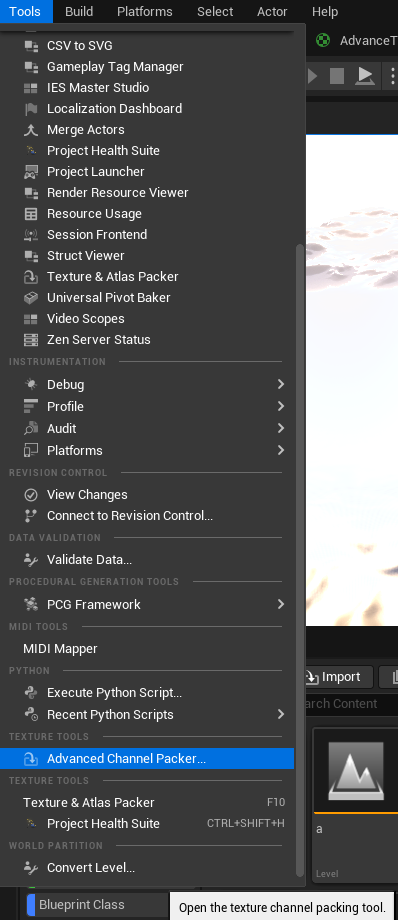Image resolution: width=398 pixels, height=920 pixels.
Task: Click the Universal Pivot Baker cube icon
Action: [x=31, y=297]
